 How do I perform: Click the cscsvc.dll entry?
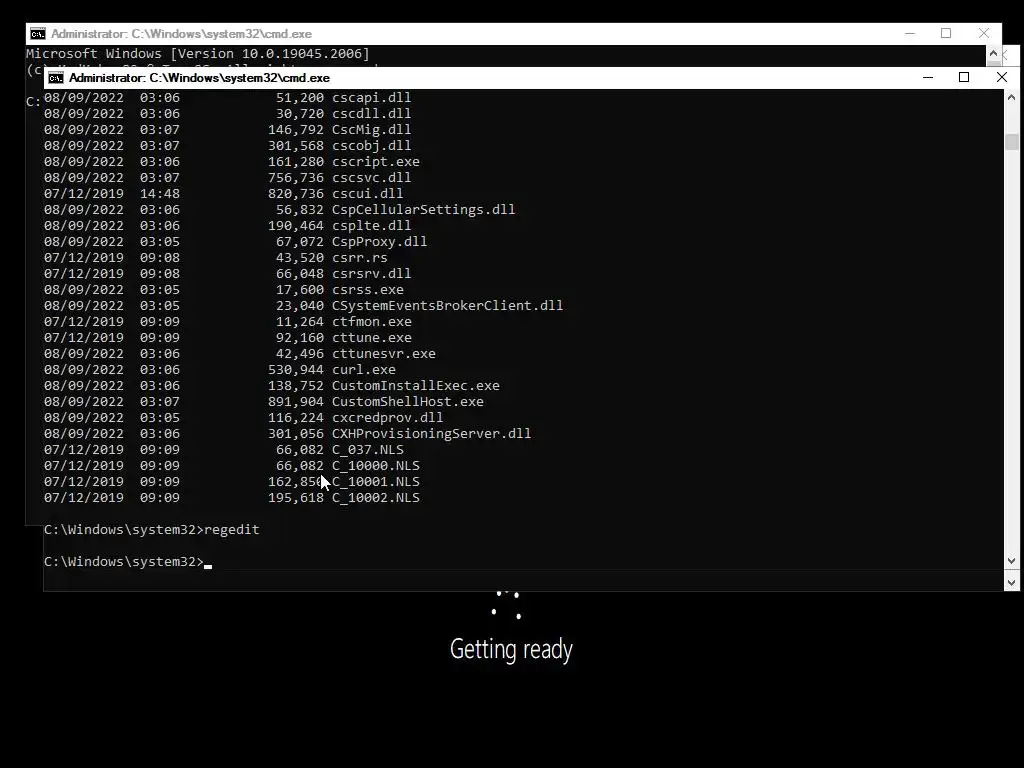227,178
